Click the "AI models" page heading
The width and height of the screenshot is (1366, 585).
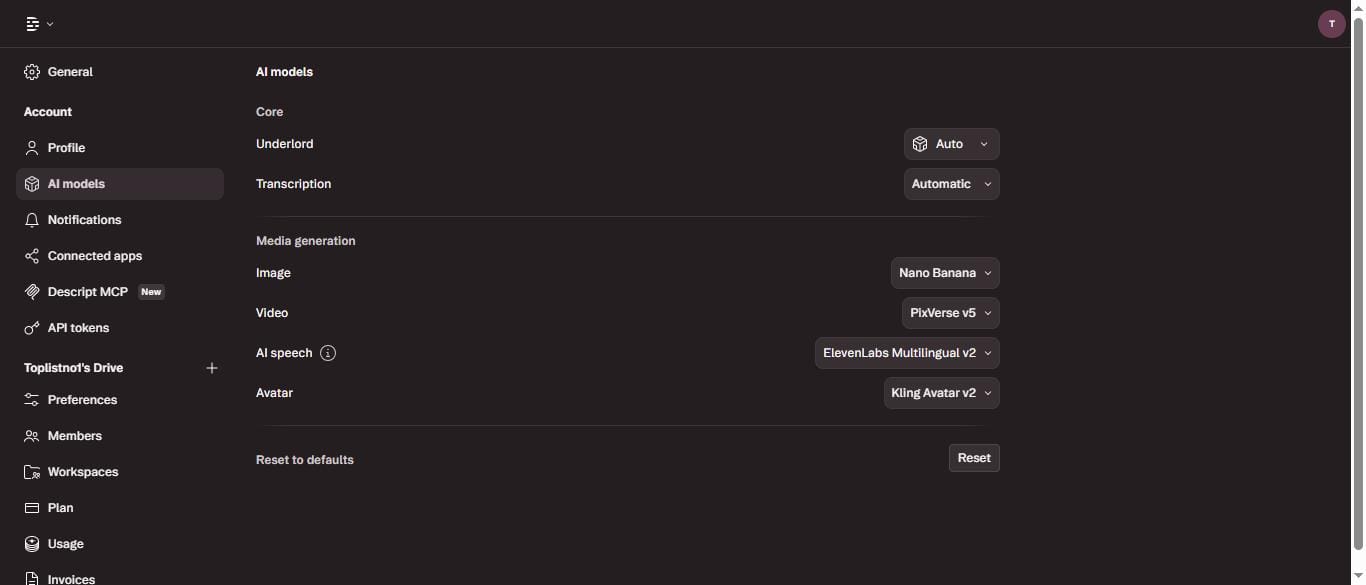(x=285, y=72)
